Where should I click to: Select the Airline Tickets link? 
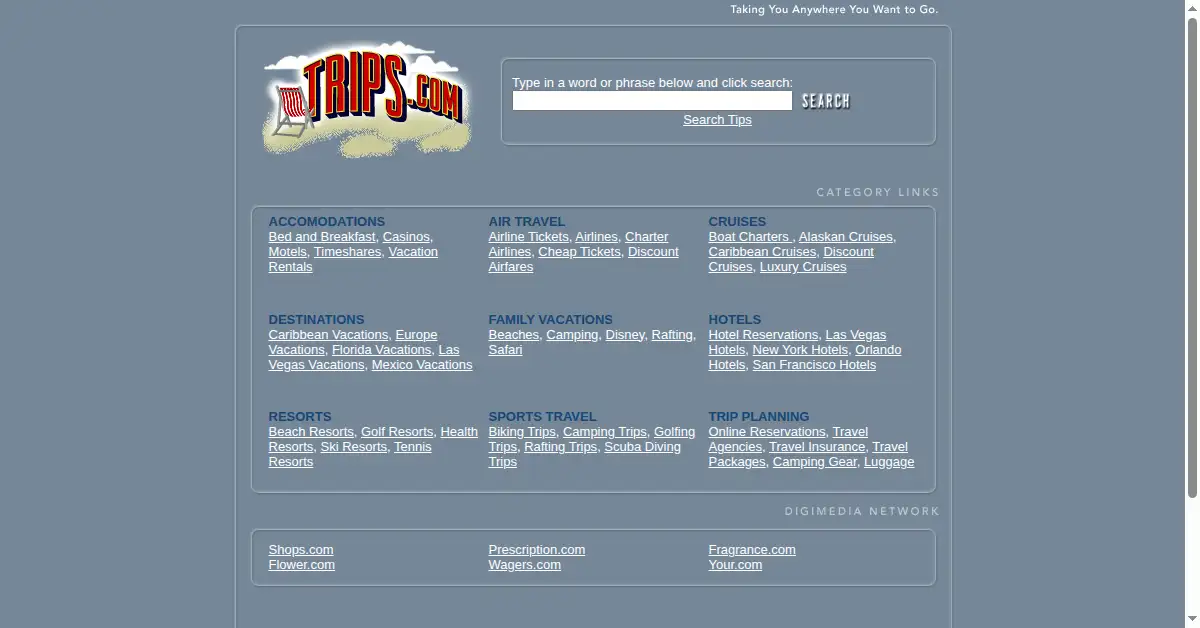528,237
